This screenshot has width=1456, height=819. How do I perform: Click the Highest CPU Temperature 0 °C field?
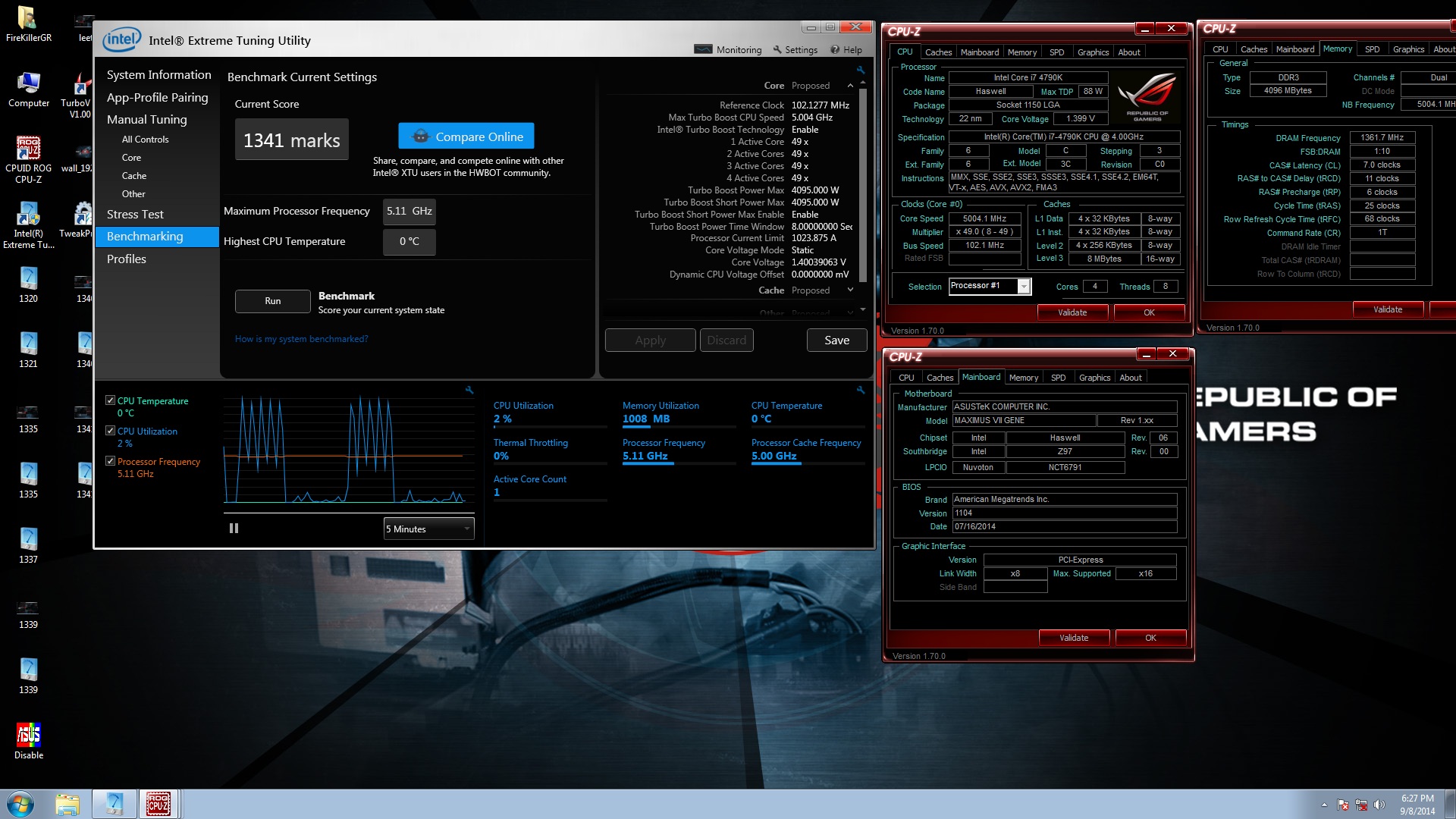(409, 242)
